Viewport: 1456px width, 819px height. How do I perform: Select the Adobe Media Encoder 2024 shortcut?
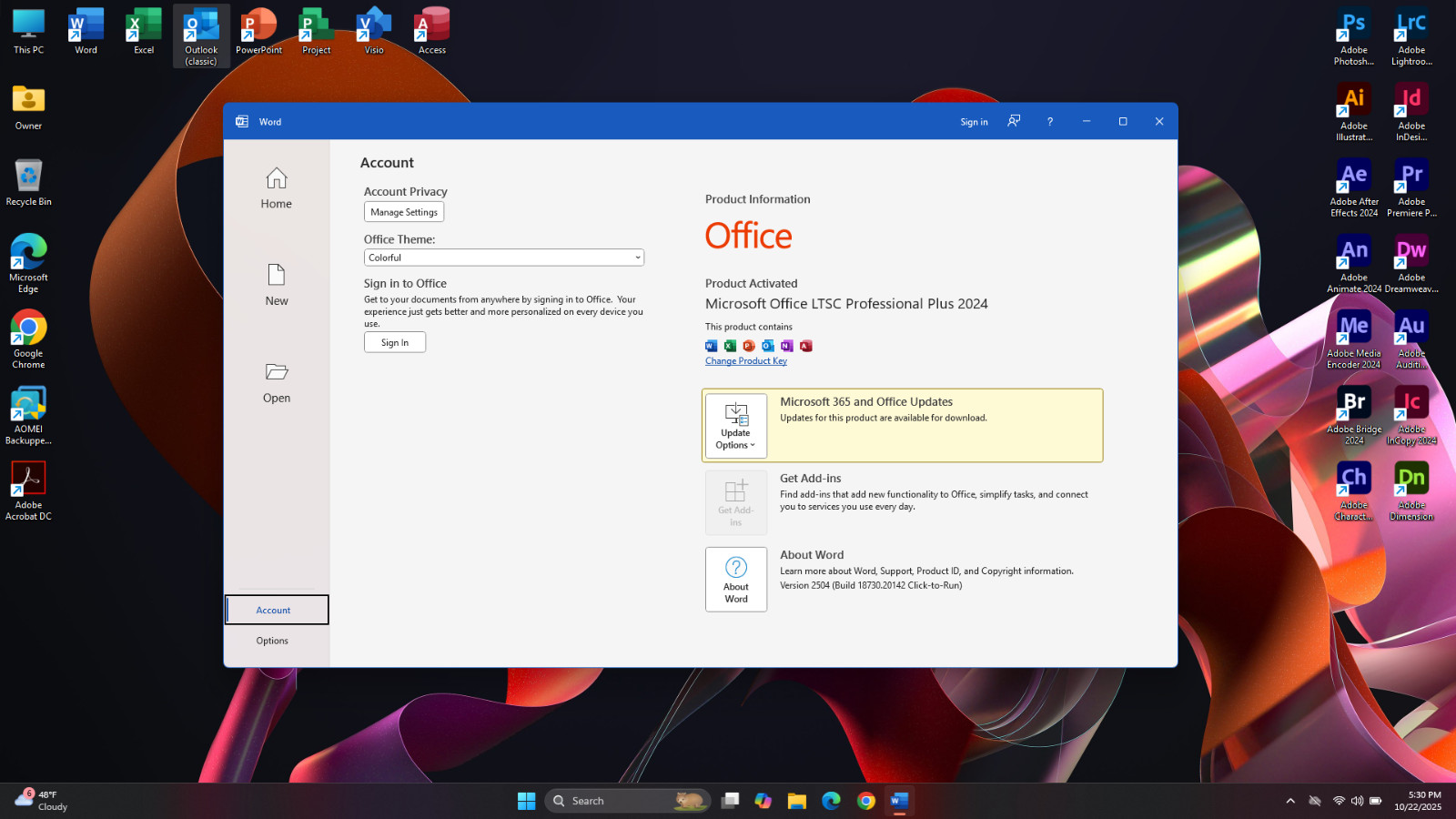point(1354,339)
